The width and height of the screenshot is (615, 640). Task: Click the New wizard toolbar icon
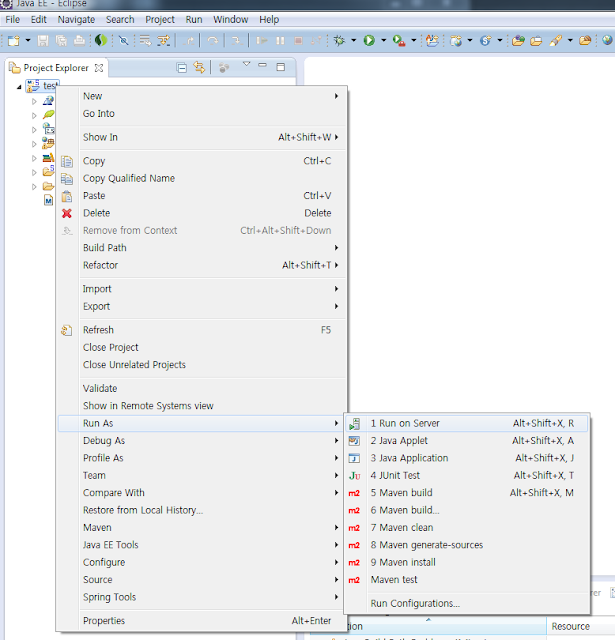tap(14, 40)
